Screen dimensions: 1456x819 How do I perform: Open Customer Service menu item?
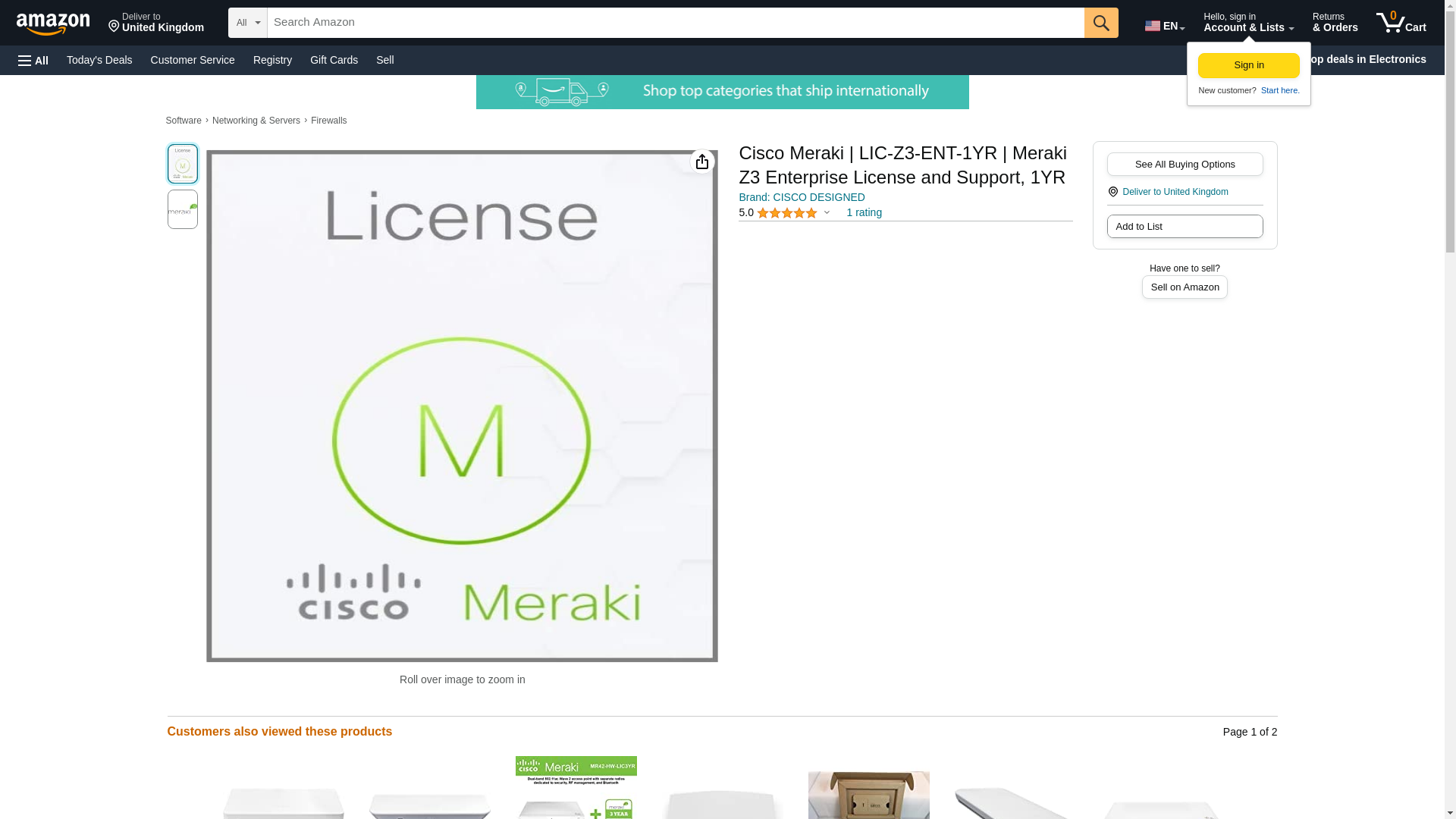(x=193, y=60)
